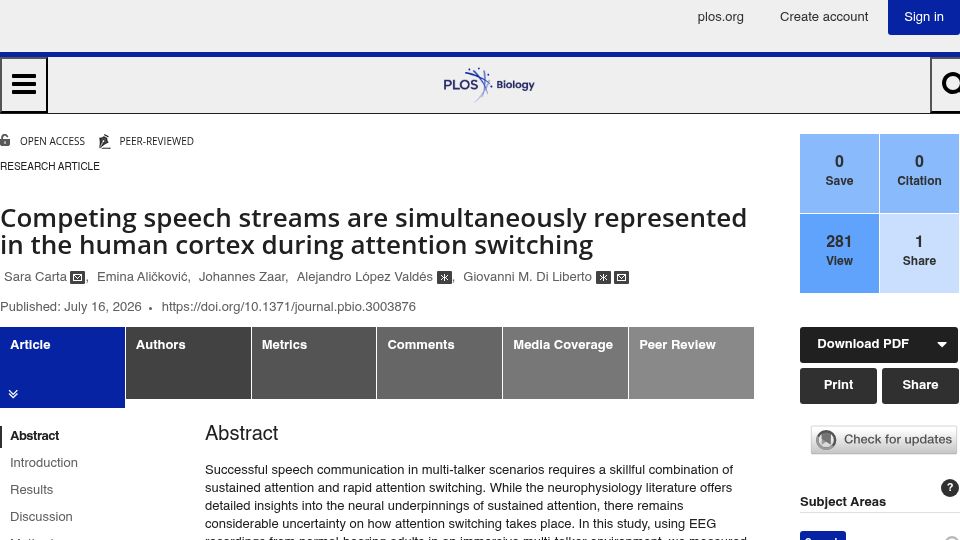Click Create account link
This screenshot has width=960, height=540.
pos(824,17)
